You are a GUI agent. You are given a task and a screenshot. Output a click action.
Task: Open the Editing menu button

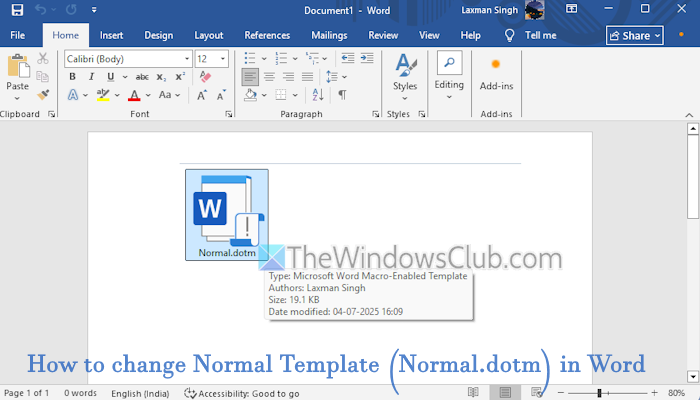point(449,76)
